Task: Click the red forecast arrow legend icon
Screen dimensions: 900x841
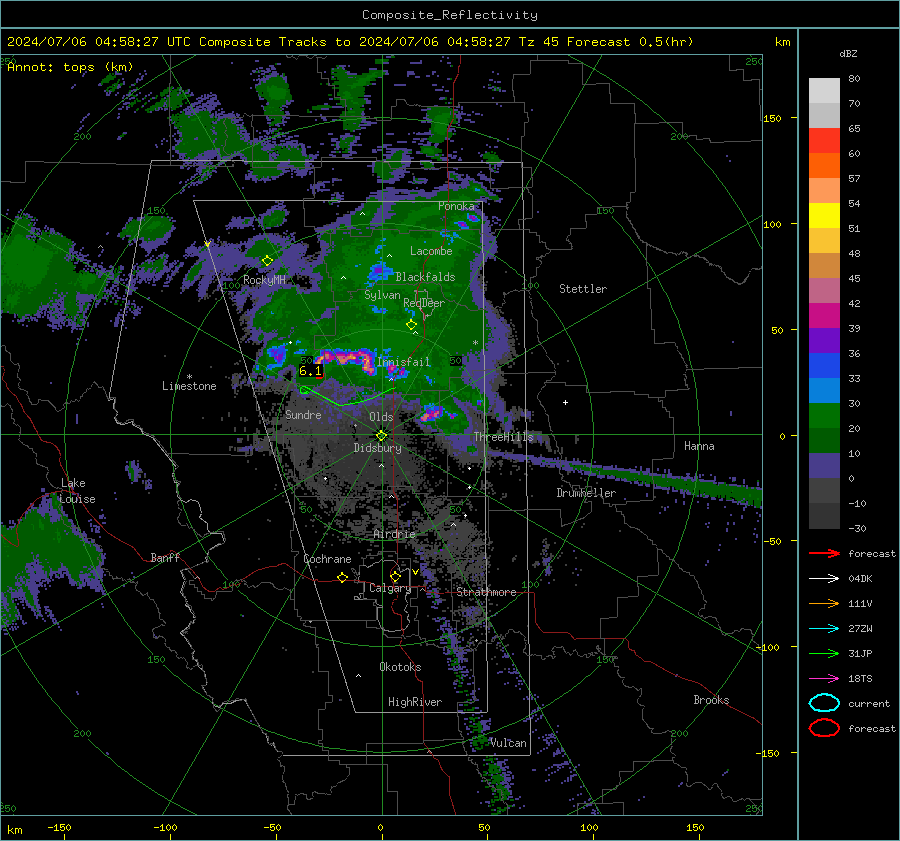Action: click(824, 553)
